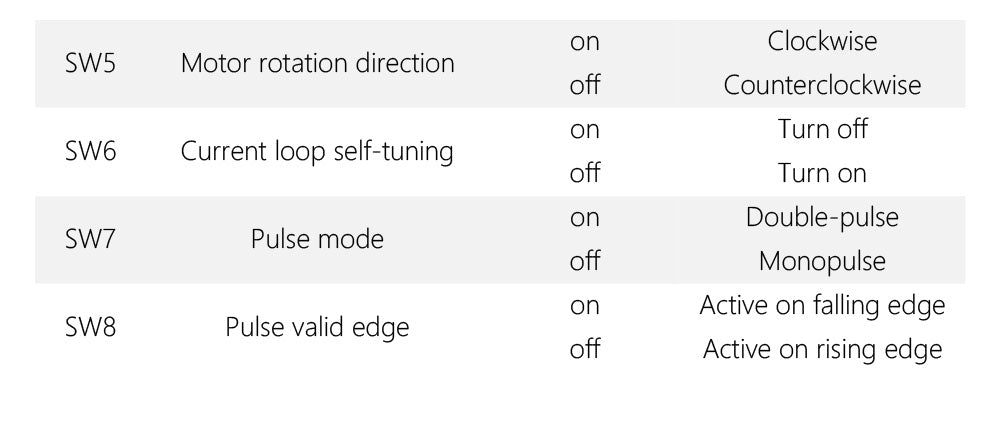Select the Motor rotation direction text

coord(317,64)
